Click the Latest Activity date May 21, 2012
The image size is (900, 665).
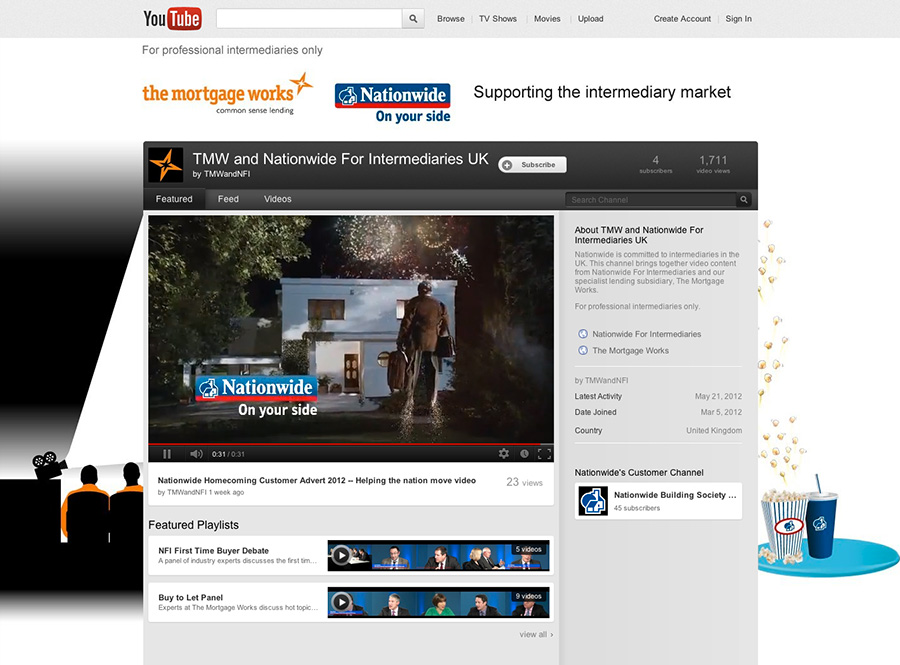[718, 396]
